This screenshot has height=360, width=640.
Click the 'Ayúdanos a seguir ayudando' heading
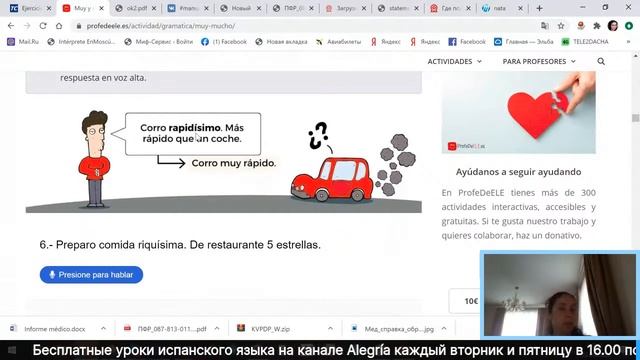pyautogui.click(x=518, y=172)
